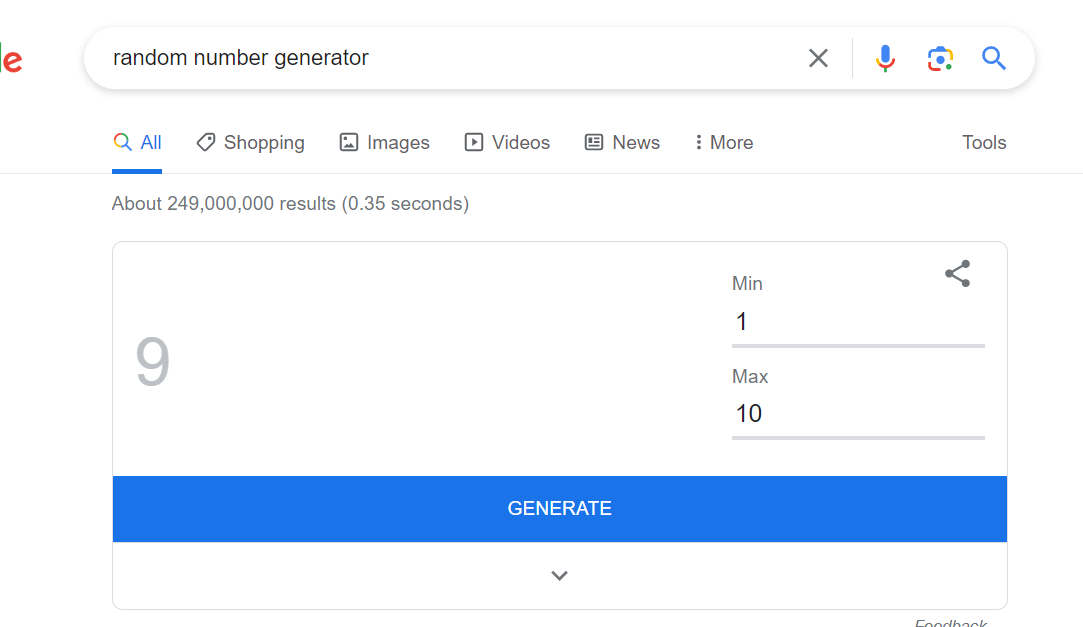Viewport: 1083px width, 627px height.
Task: Edit the Max value field
Action: pyautogui.click(x=858, y=414)
